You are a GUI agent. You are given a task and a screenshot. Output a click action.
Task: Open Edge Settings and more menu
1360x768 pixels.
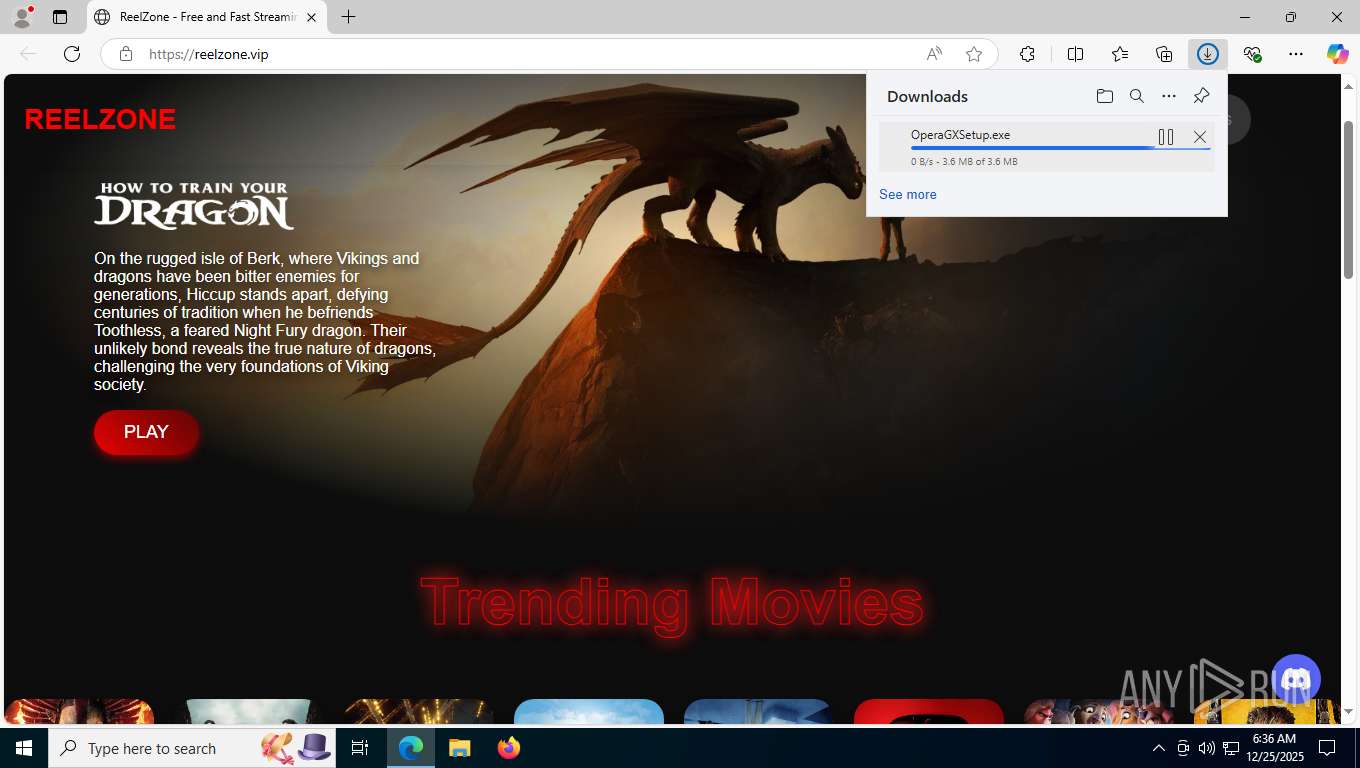pos(1296,54)
